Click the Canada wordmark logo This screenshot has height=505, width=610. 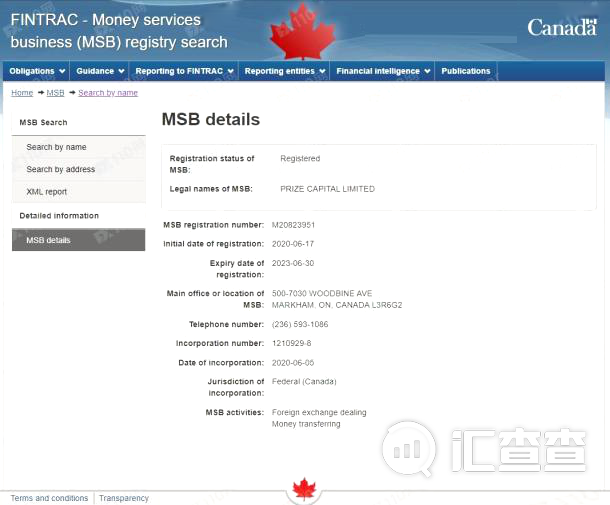click(562, 28)
